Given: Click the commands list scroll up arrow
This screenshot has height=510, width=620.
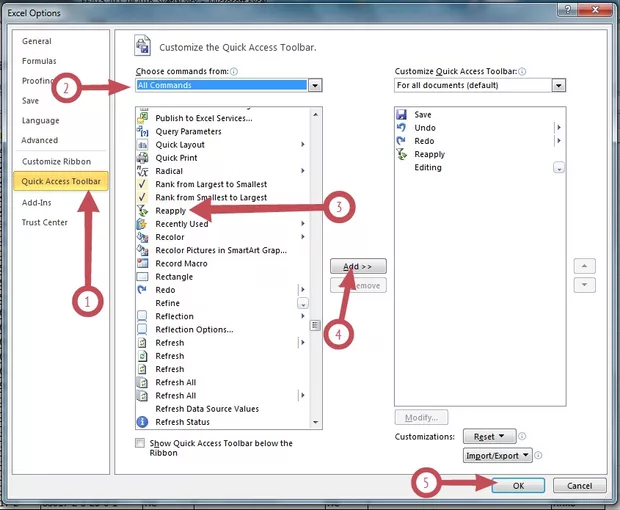Looking at the screenshot, I should [x=315, y=114].
